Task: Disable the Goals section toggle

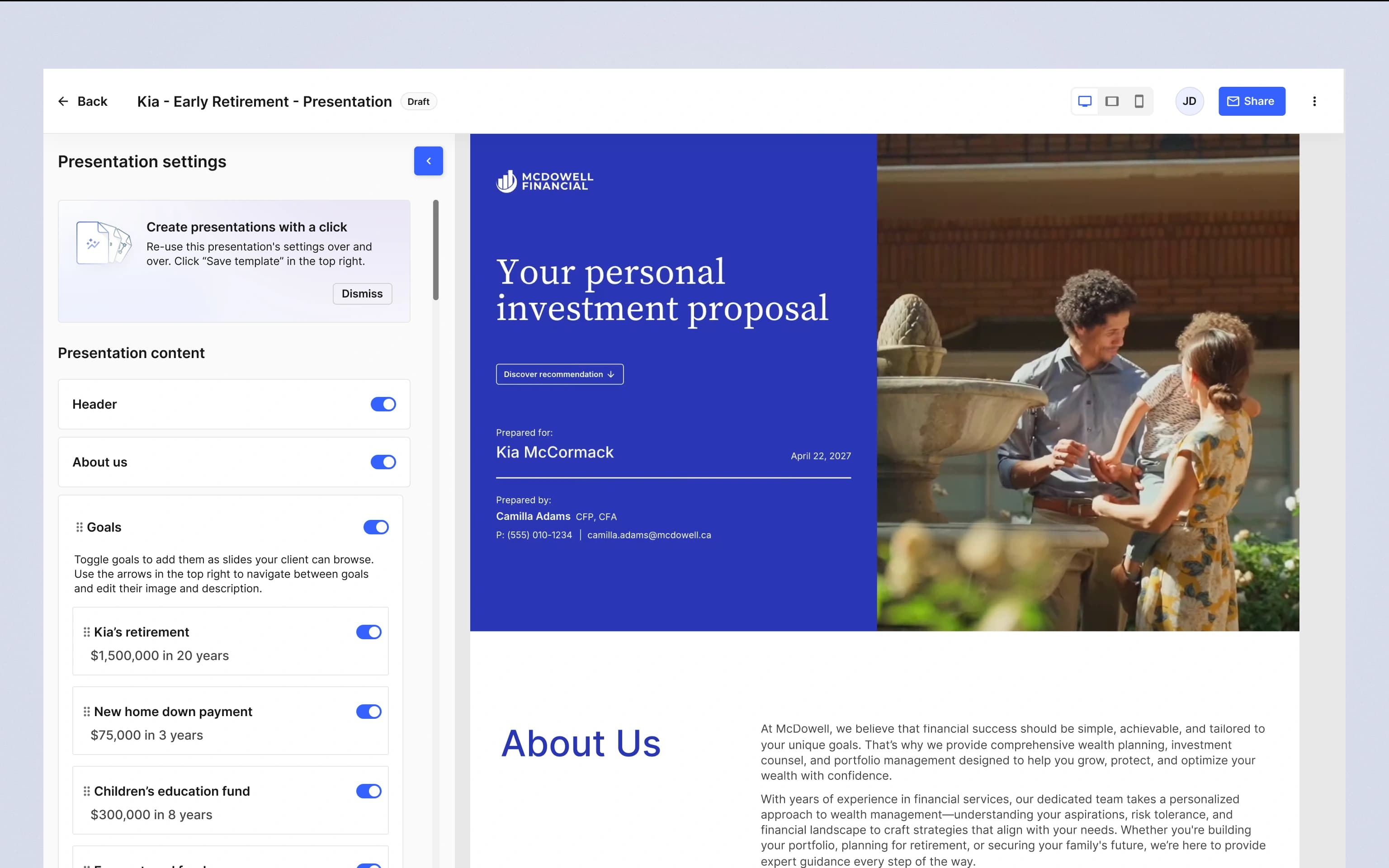Action: tap(376, 527)
